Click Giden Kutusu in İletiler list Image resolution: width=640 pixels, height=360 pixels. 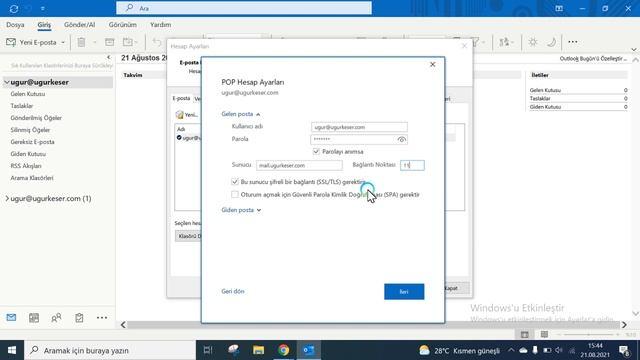(x=545, y=107)
